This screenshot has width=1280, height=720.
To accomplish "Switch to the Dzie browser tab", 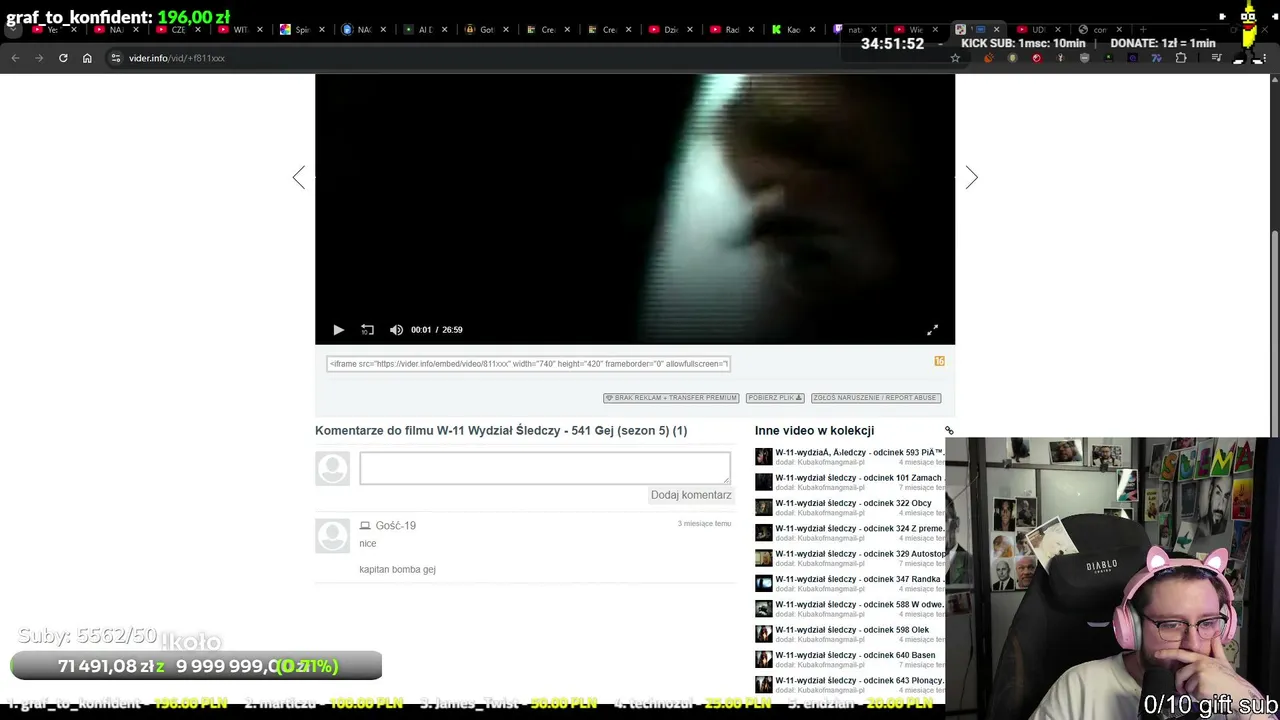I will tap(670, 30).
